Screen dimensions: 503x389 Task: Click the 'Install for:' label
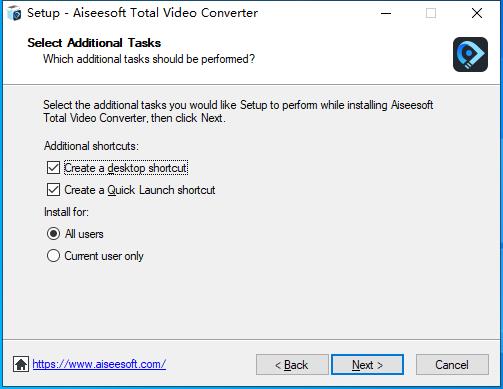(x=66, y=212)
